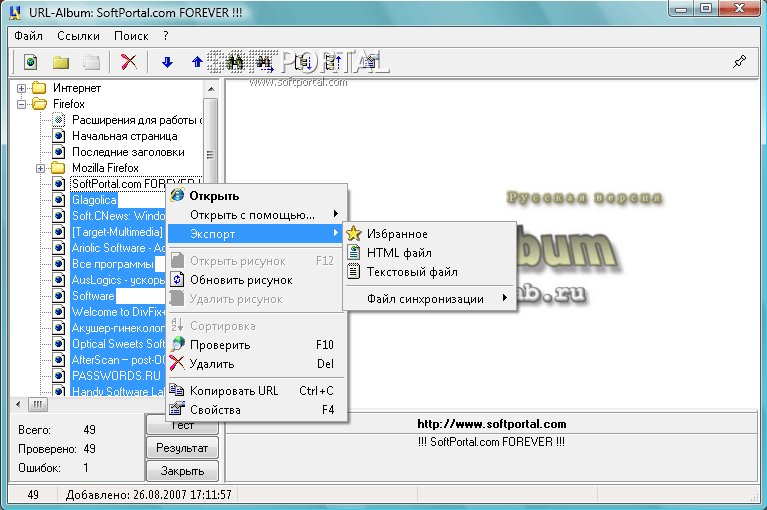Image resolution: width=767 pixels, height=510 pixels.
Task: Choose Копировать URL menu entry
Action: [x=257, y=391]
